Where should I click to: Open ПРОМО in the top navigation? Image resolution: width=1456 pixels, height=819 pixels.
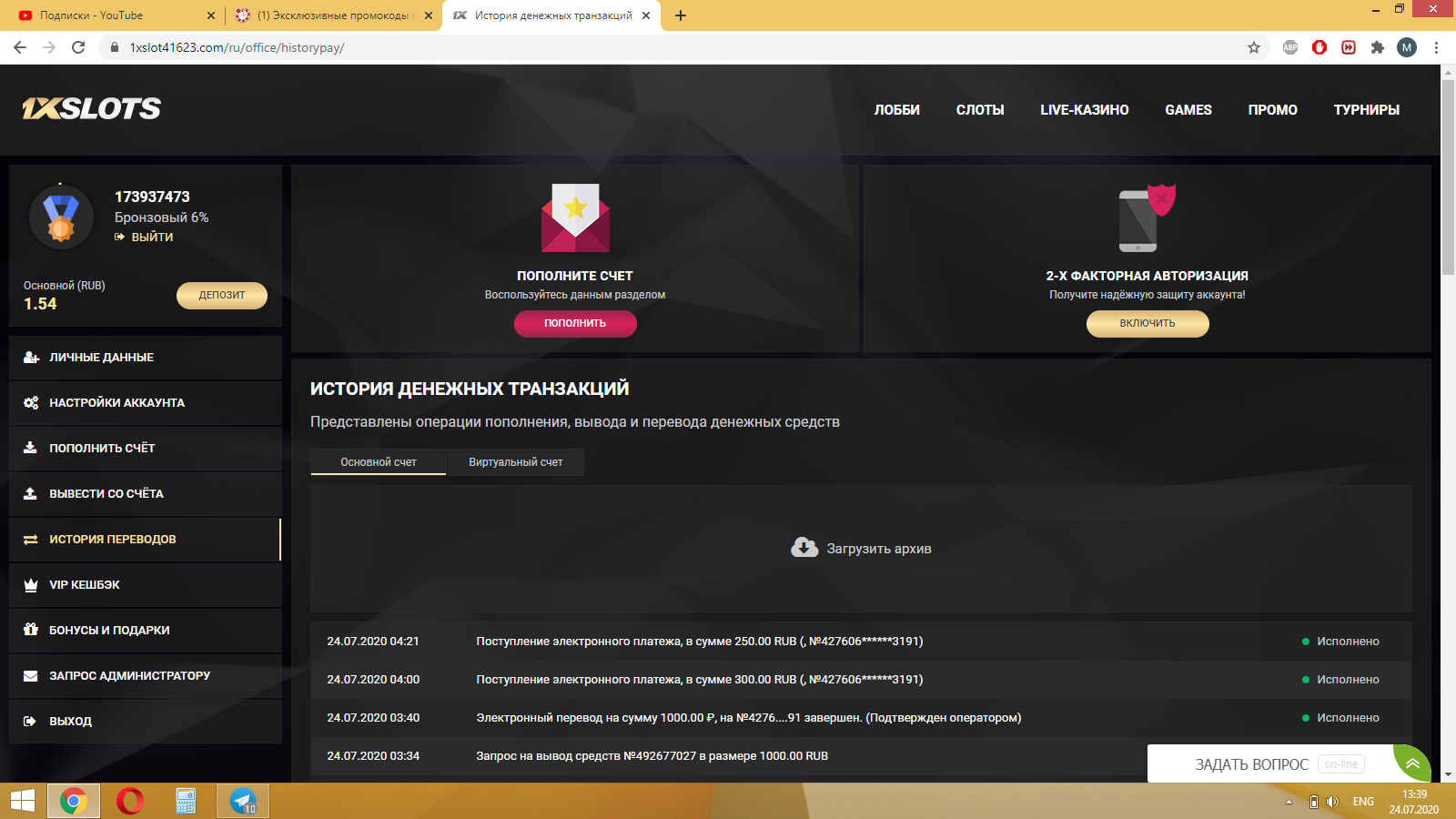click(x=1273, y=110)
